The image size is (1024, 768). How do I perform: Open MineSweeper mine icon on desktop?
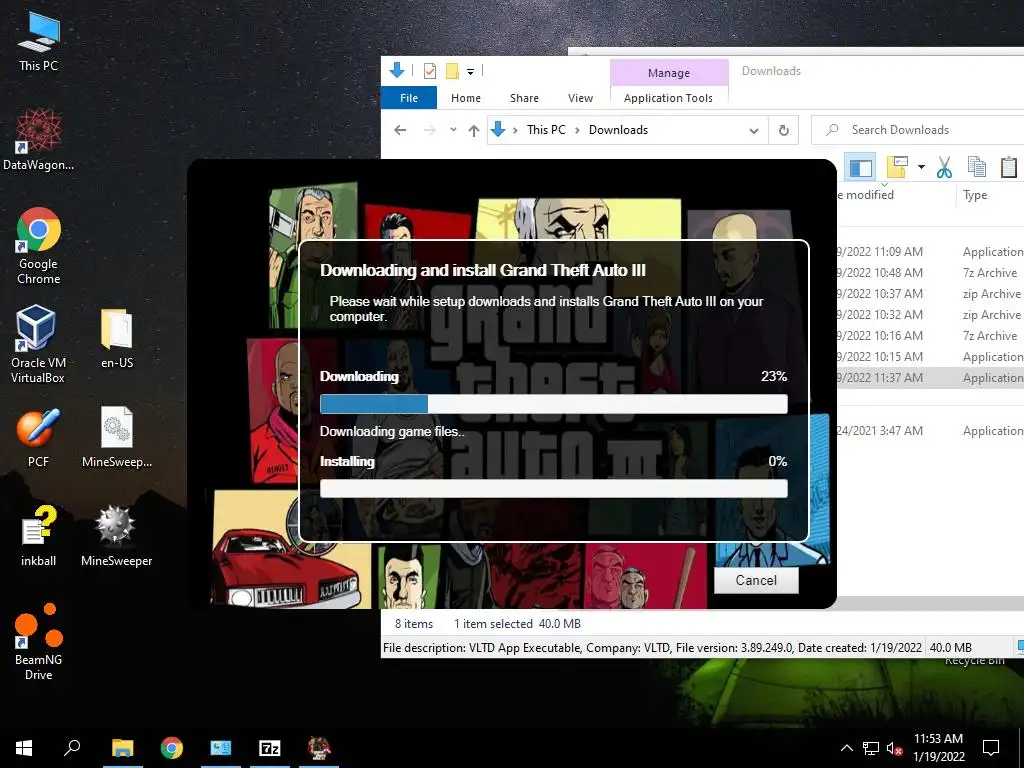tap(116, 536)
